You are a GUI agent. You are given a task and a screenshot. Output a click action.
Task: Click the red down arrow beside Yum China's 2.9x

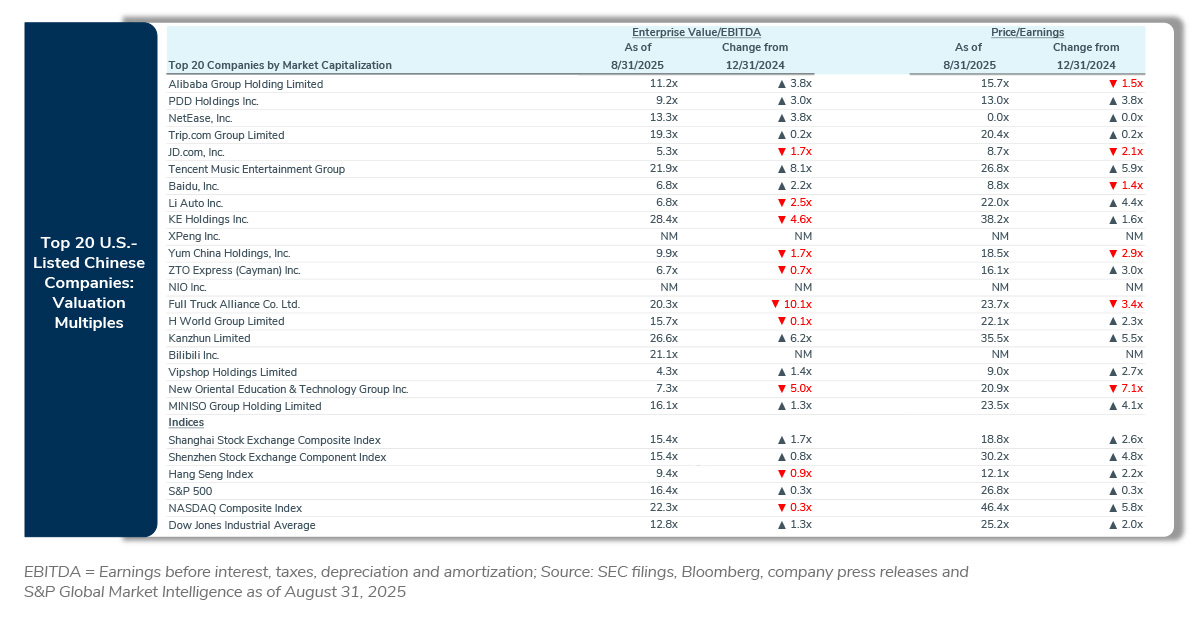point(1112,253)
